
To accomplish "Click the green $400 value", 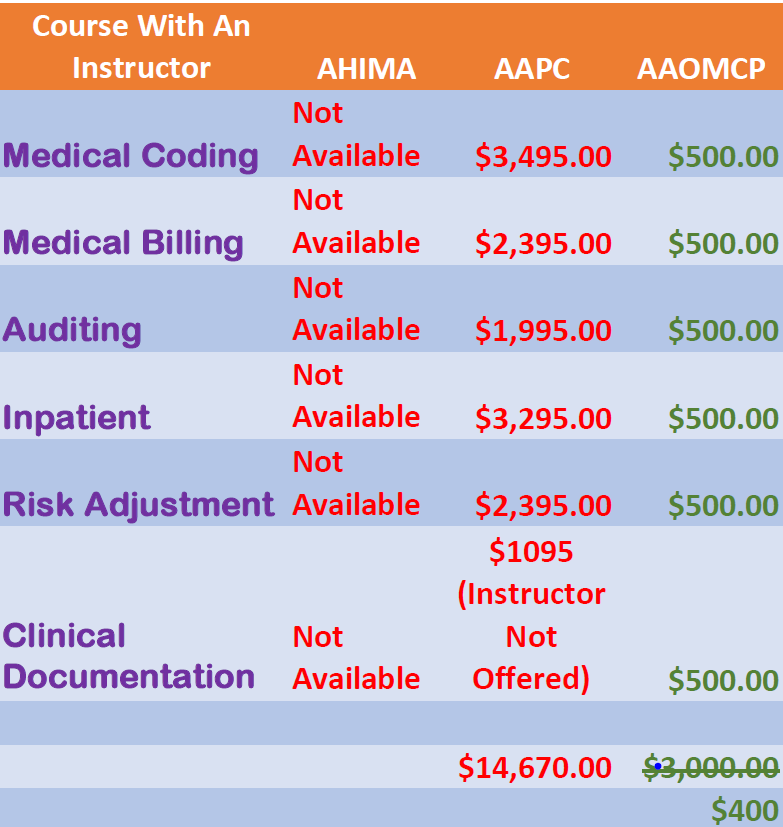I will [745, 811].
